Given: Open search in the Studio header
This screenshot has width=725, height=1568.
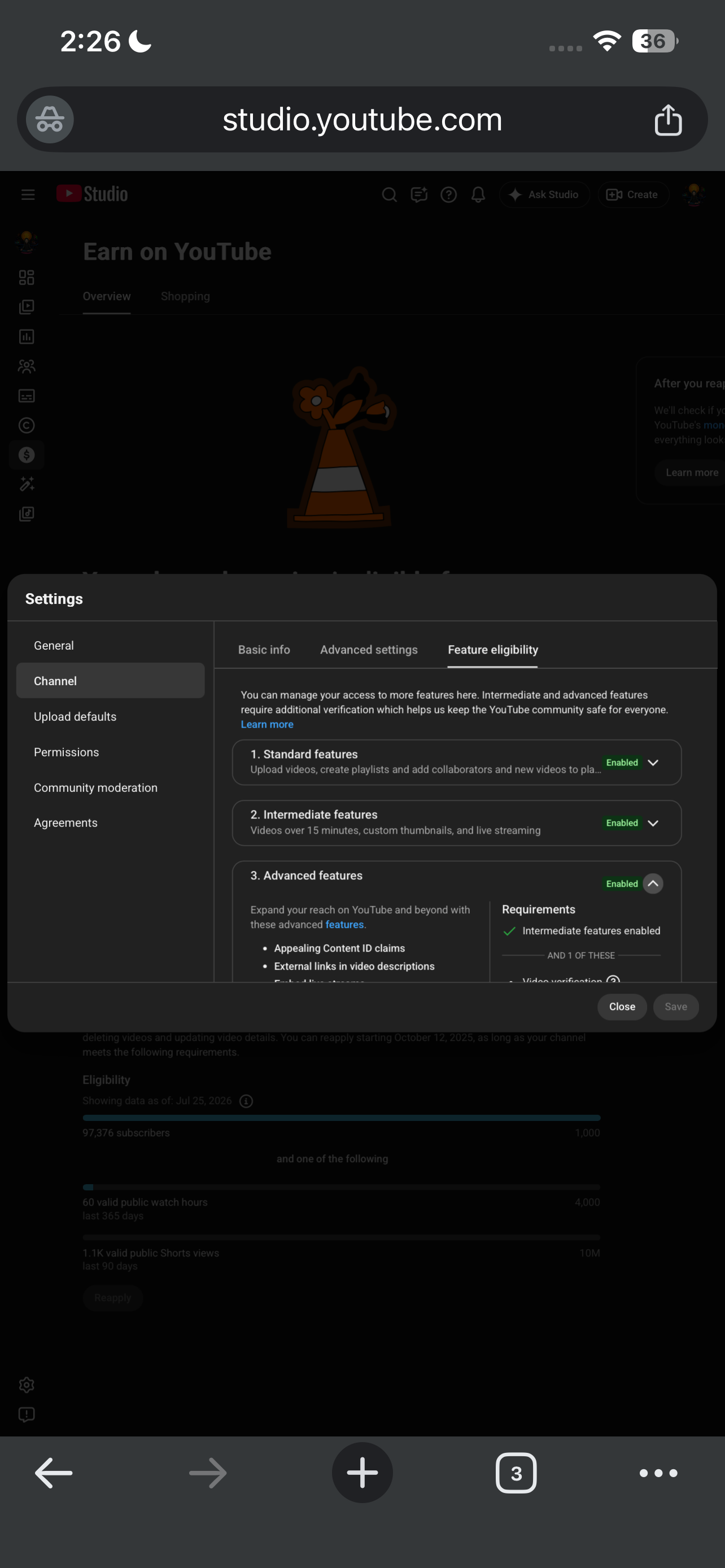Looking at the screenshot, I should [x=390, y=195].
